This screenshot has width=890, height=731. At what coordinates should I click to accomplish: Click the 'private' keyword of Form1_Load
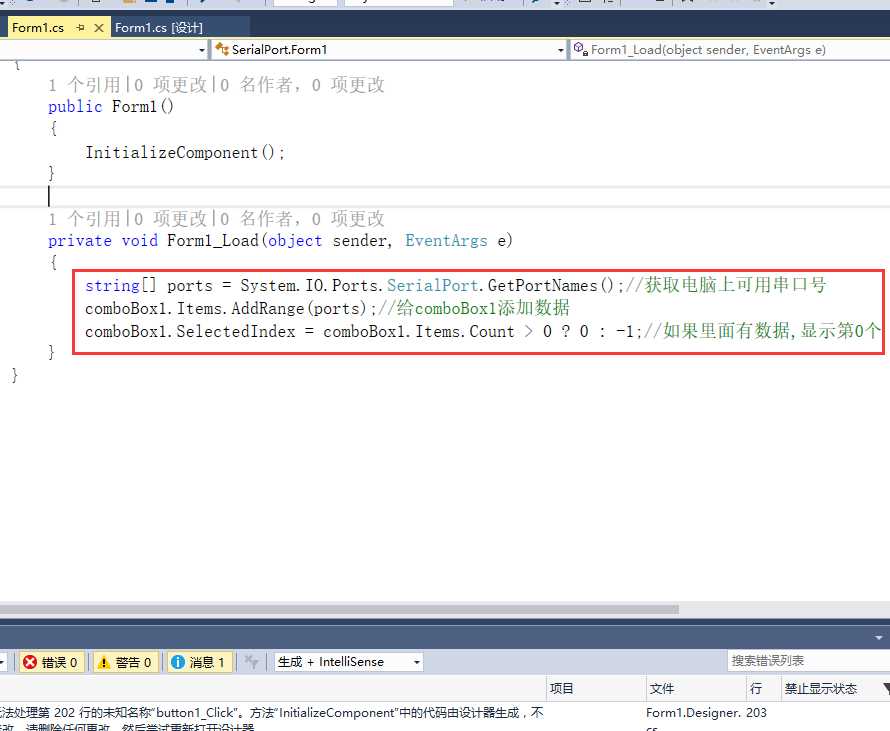pos(79,241)
